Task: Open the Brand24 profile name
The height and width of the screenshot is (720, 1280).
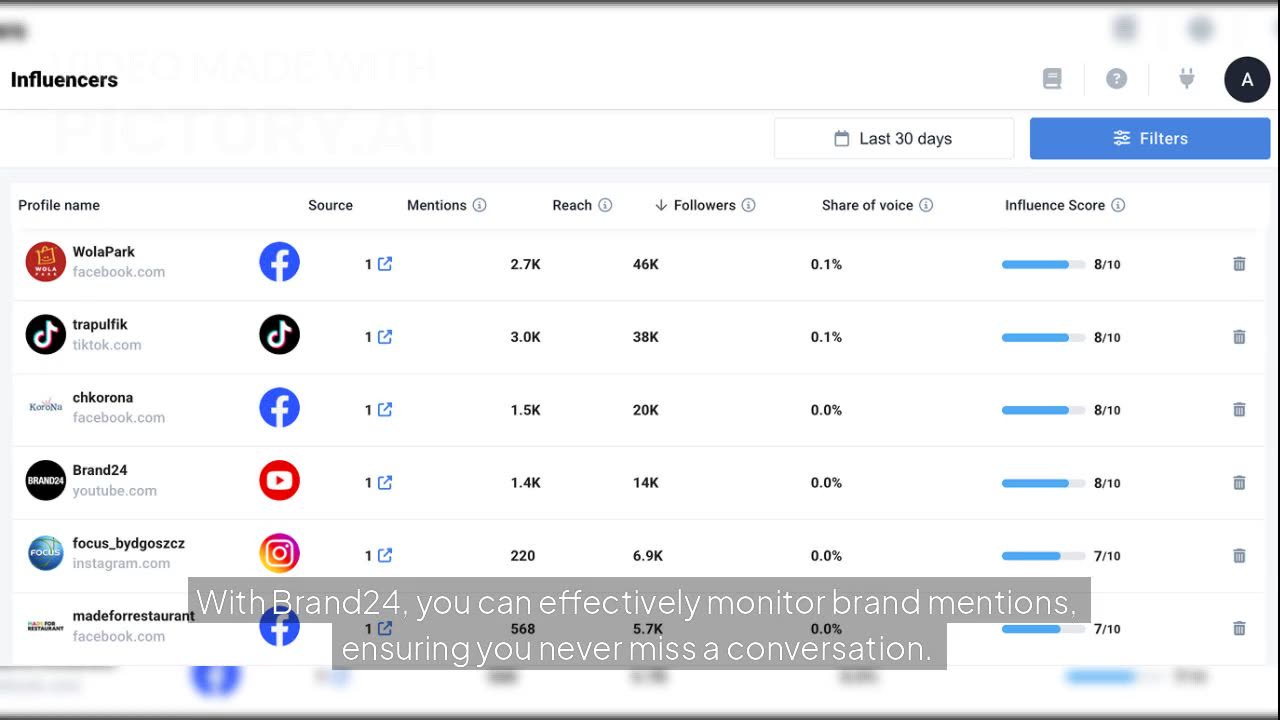Action: 99,470
